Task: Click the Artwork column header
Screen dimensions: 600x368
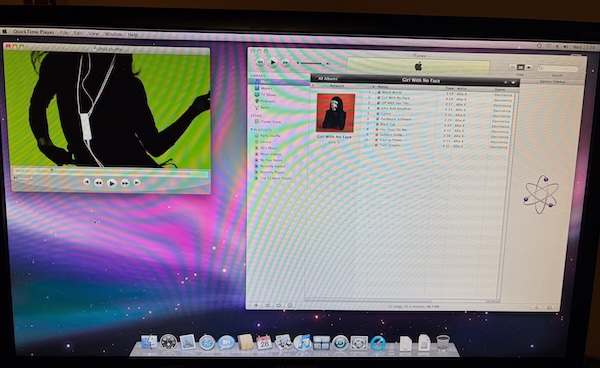Action: 337,86
